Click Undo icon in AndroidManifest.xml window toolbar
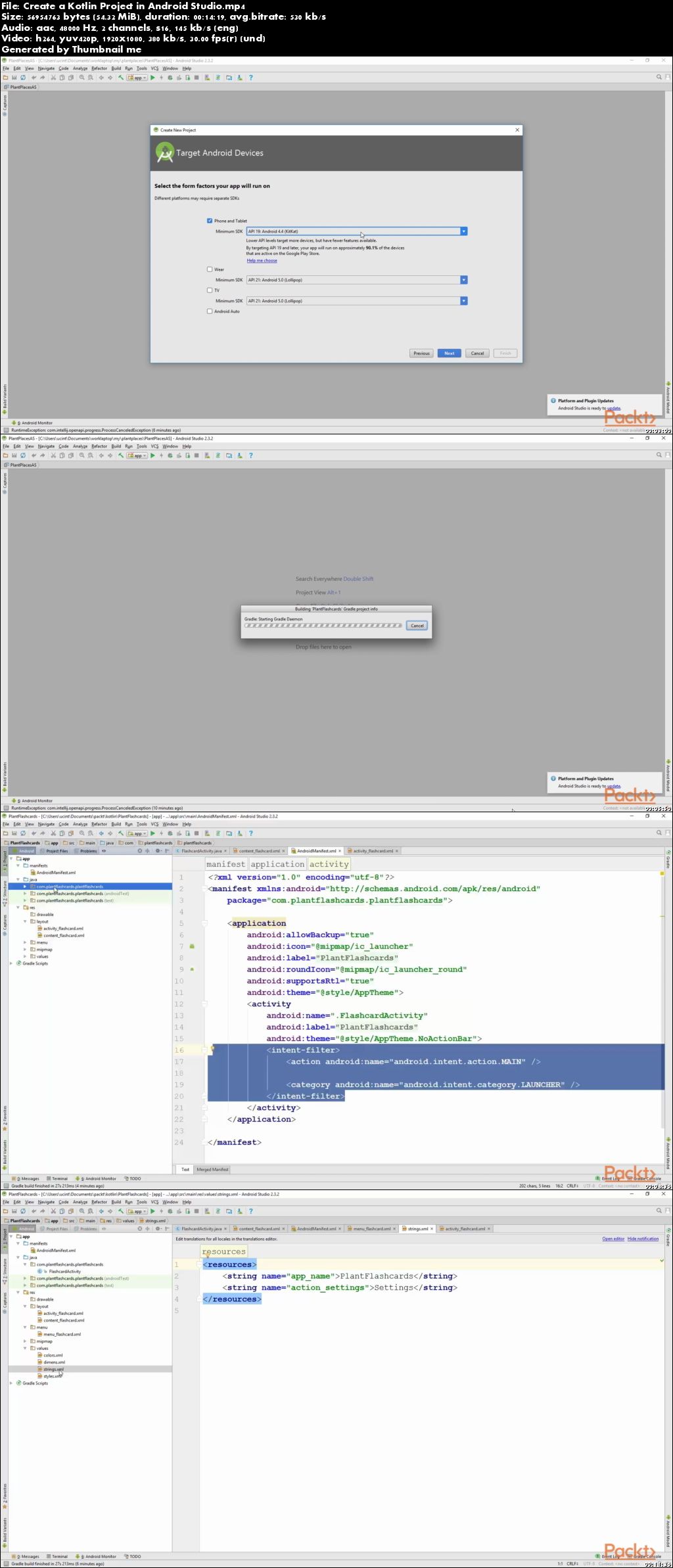The image size is (673, 1568). [x=34, y=833]
